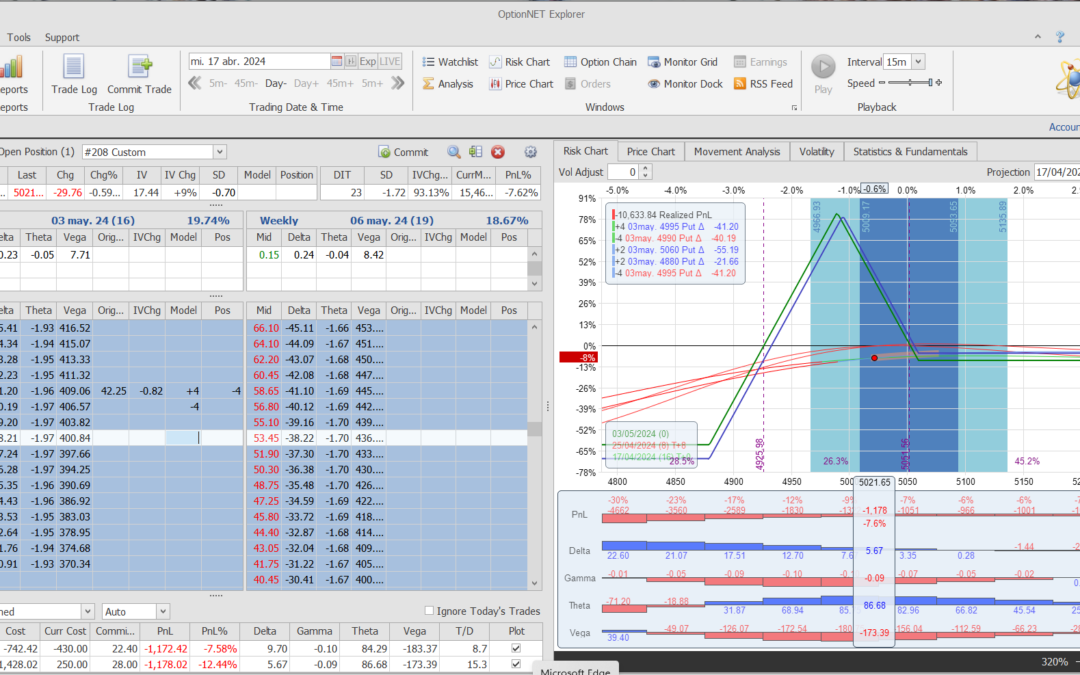The image size is (1080, 675).
Task: Expand the #208 Custom position dropdown
Action: click(x=219, y=152)
